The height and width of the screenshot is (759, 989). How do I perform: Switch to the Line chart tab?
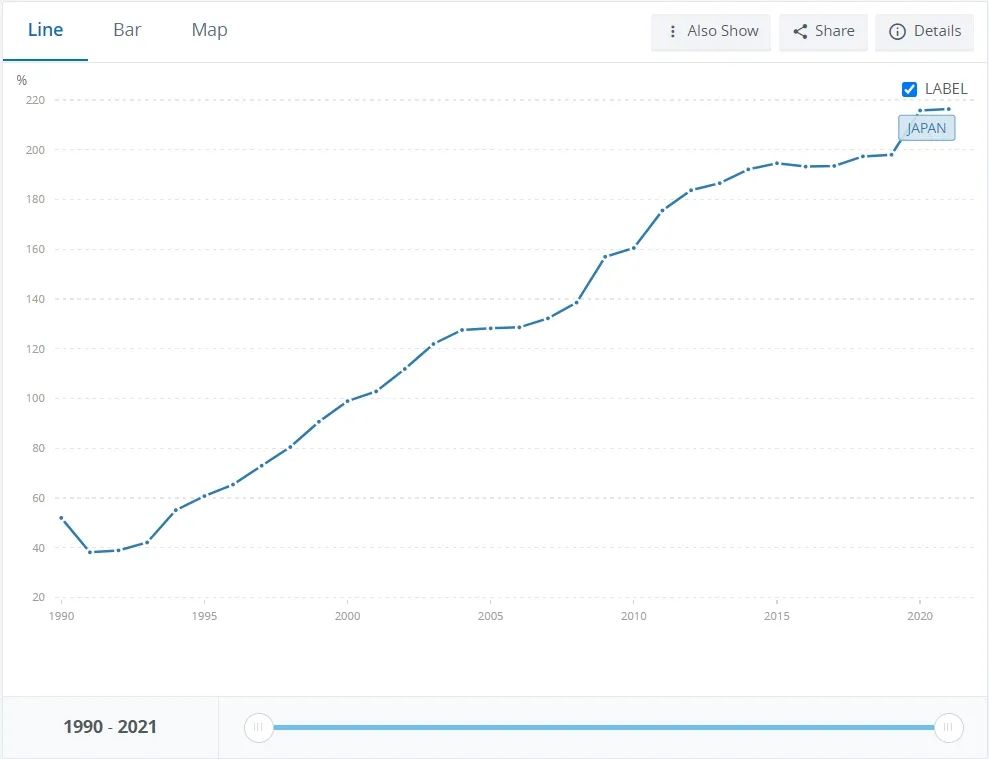[45, 30]
